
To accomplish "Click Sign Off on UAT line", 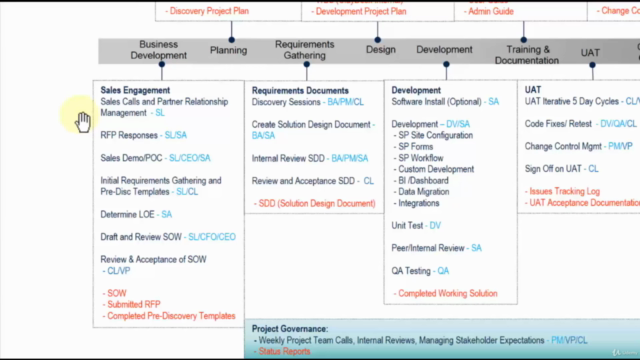I will [x=562, y=169].
